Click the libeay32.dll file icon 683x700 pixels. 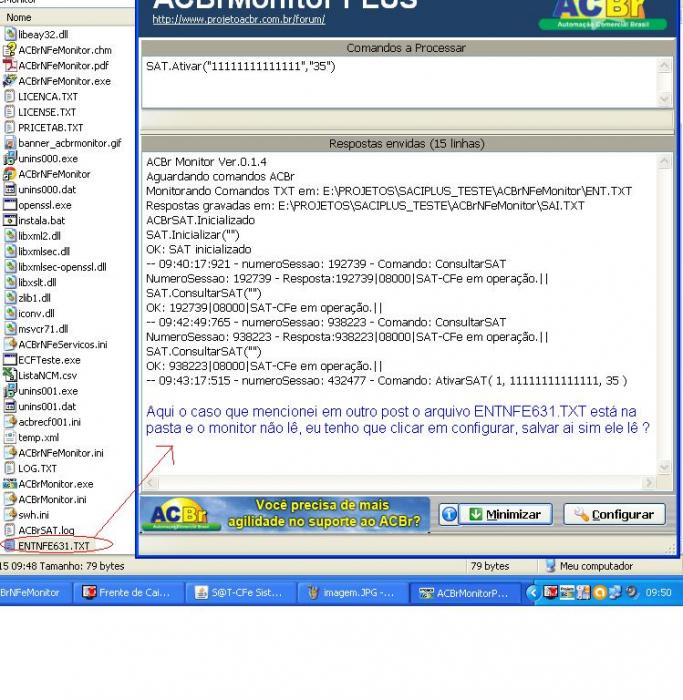[10, 35]
